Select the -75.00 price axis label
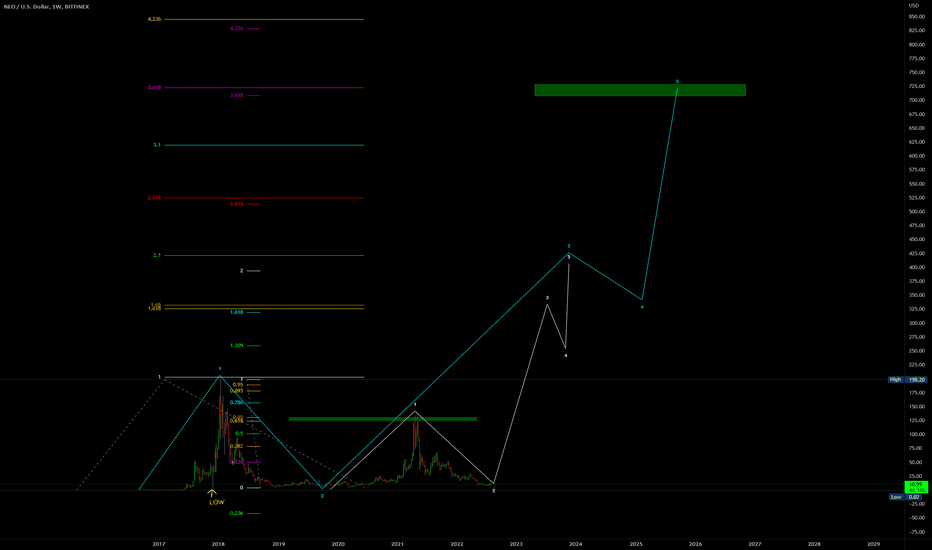 click(917, 532)
